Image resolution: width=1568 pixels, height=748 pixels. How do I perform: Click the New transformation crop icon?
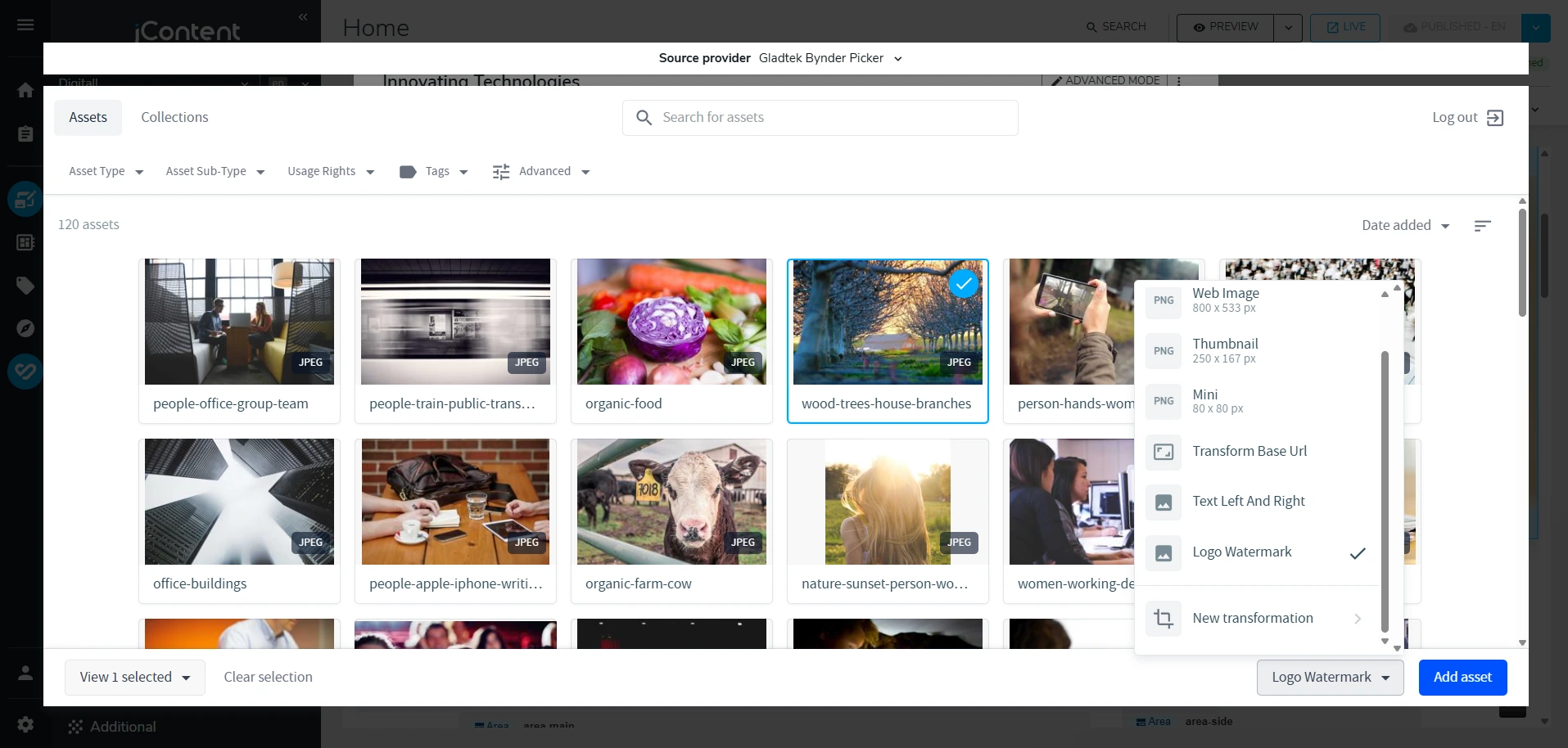coord(1163,619)
